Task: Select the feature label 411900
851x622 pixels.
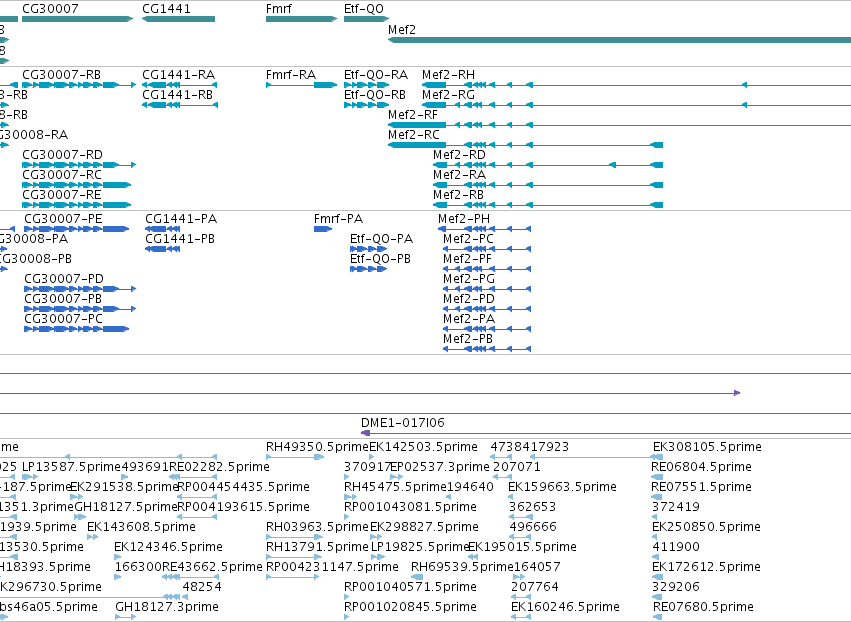Action: click(x=676, y=547)
